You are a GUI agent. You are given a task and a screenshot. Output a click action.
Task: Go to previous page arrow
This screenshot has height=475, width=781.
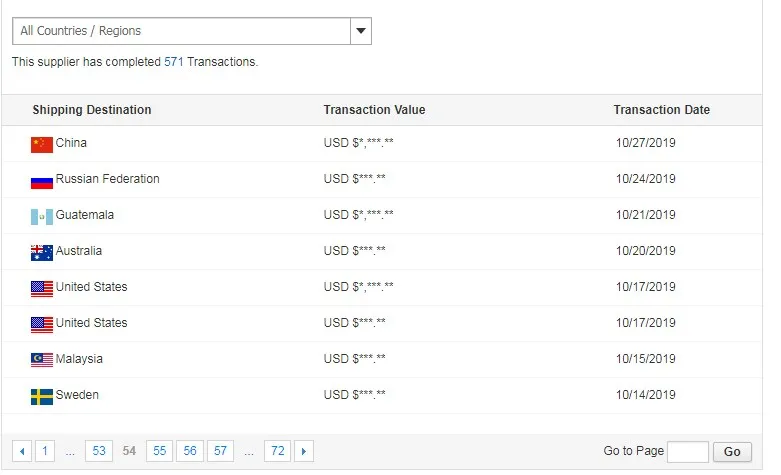pyautogui.click(x=22, y=451)
